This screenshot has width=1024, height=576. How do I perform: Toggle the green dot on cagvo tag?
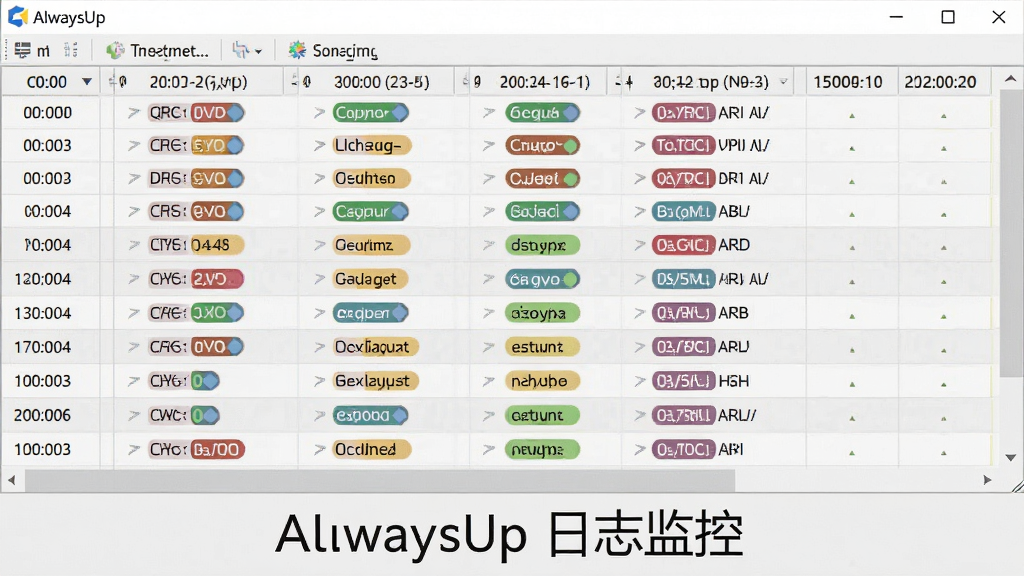point(571,280)
